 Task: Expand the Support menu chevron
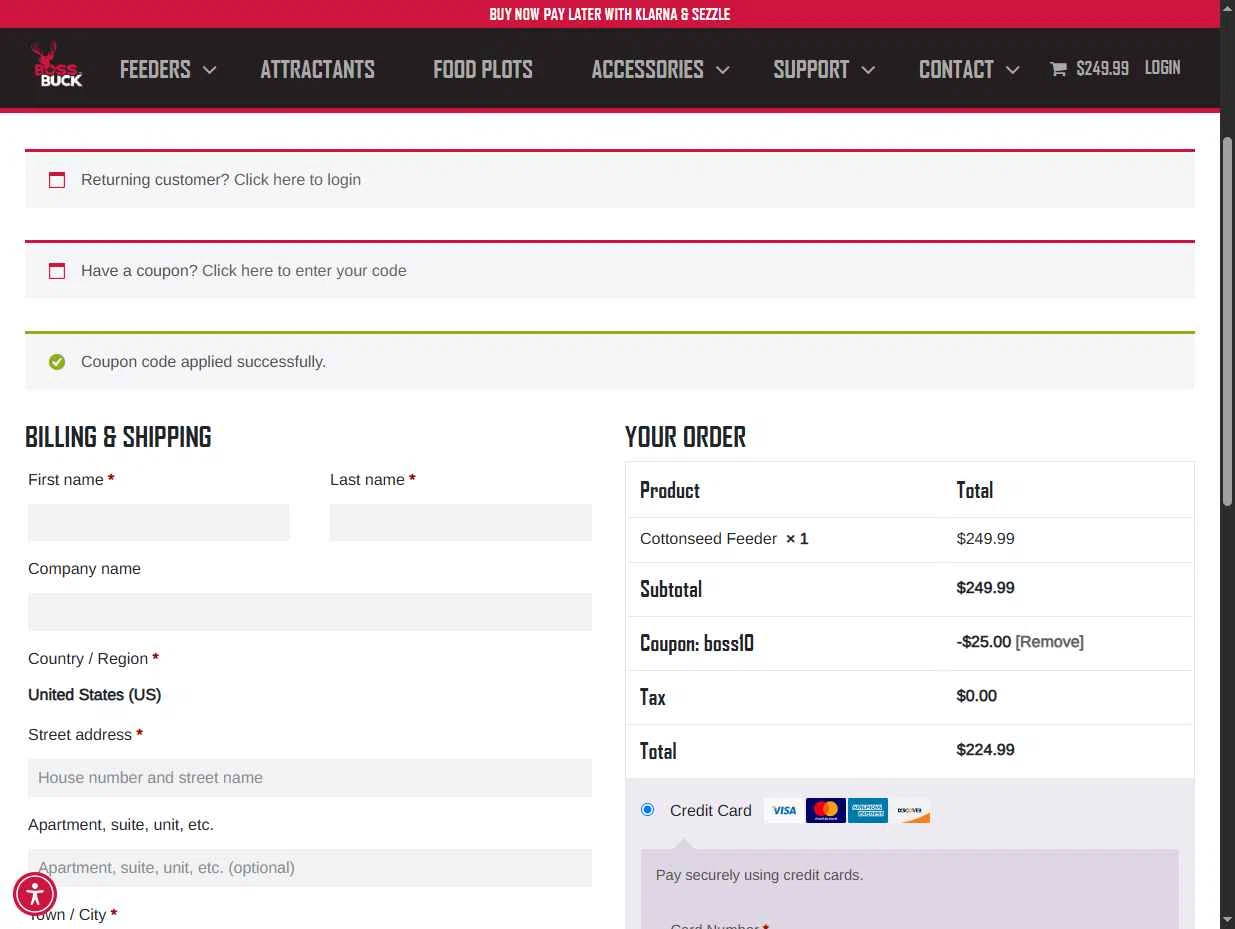tap(868, 70)
